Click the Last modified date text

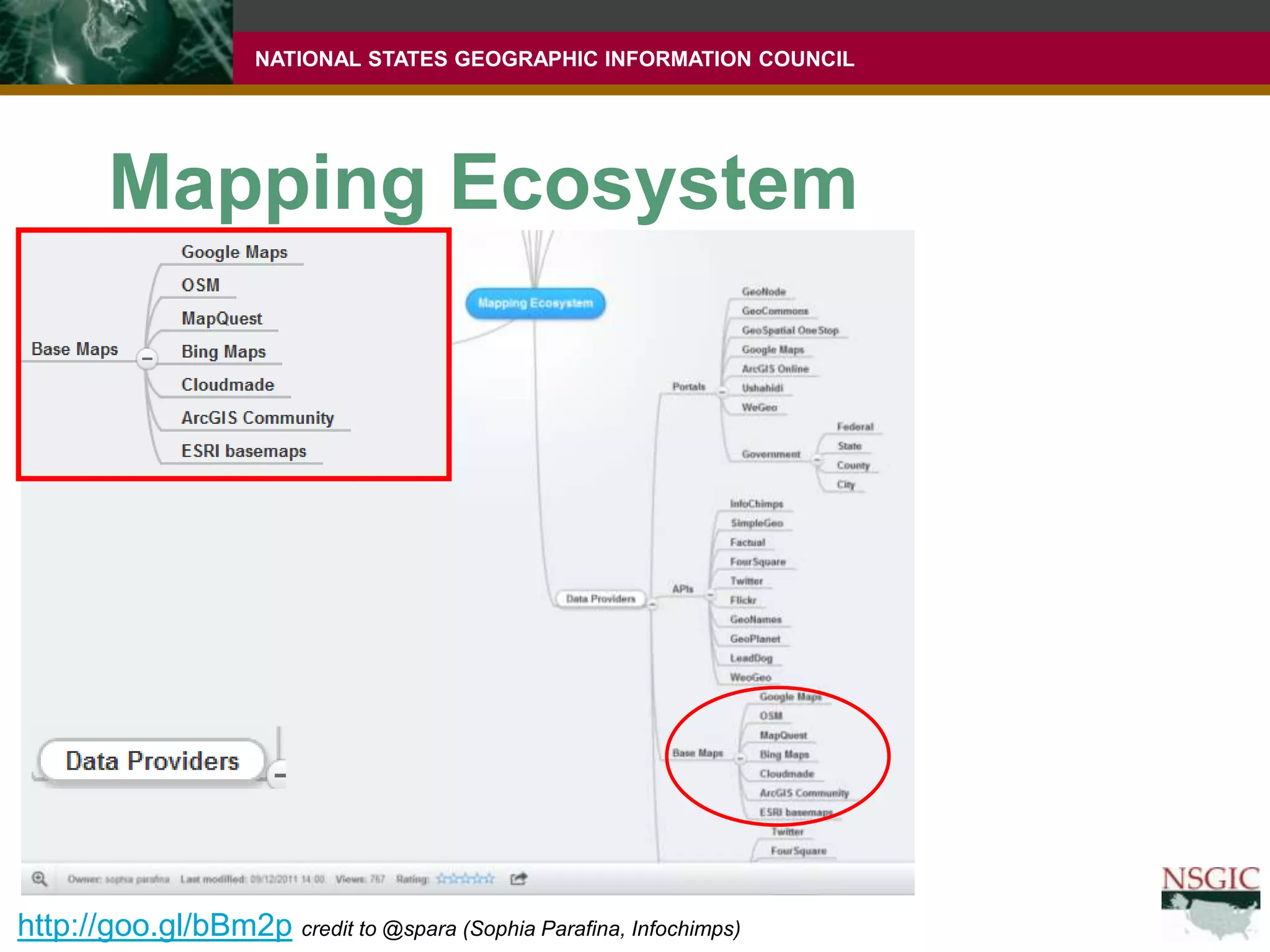(252, 879)
